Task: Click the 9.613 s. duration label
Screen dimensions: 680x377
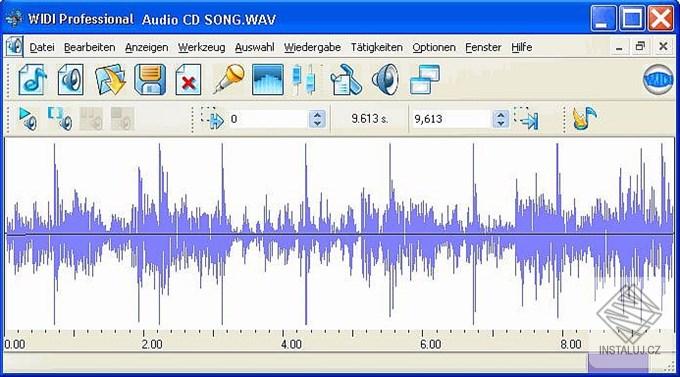Action: pos(369,118)
